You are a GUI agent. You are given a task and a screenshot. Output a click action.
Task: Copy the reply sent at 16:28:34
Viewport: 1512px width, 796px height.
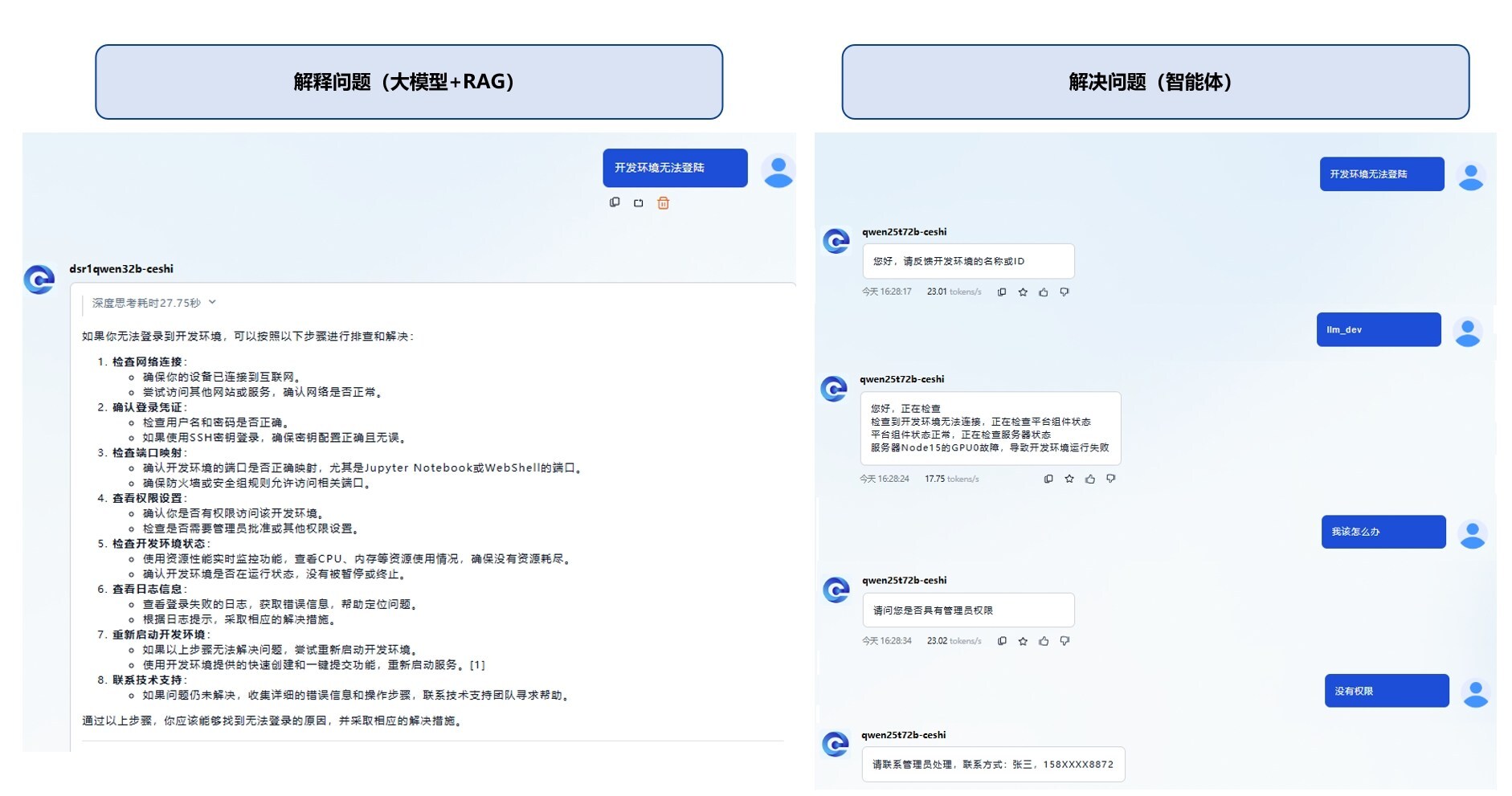pos(1002,641)
